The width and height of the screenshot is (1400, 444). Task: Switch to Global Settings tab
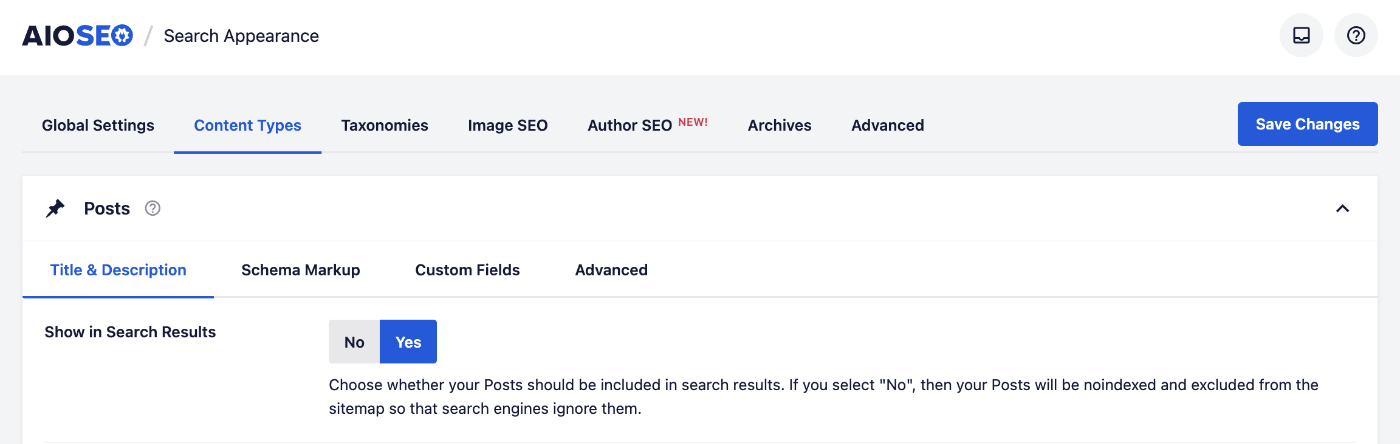[x=98, y=126]
